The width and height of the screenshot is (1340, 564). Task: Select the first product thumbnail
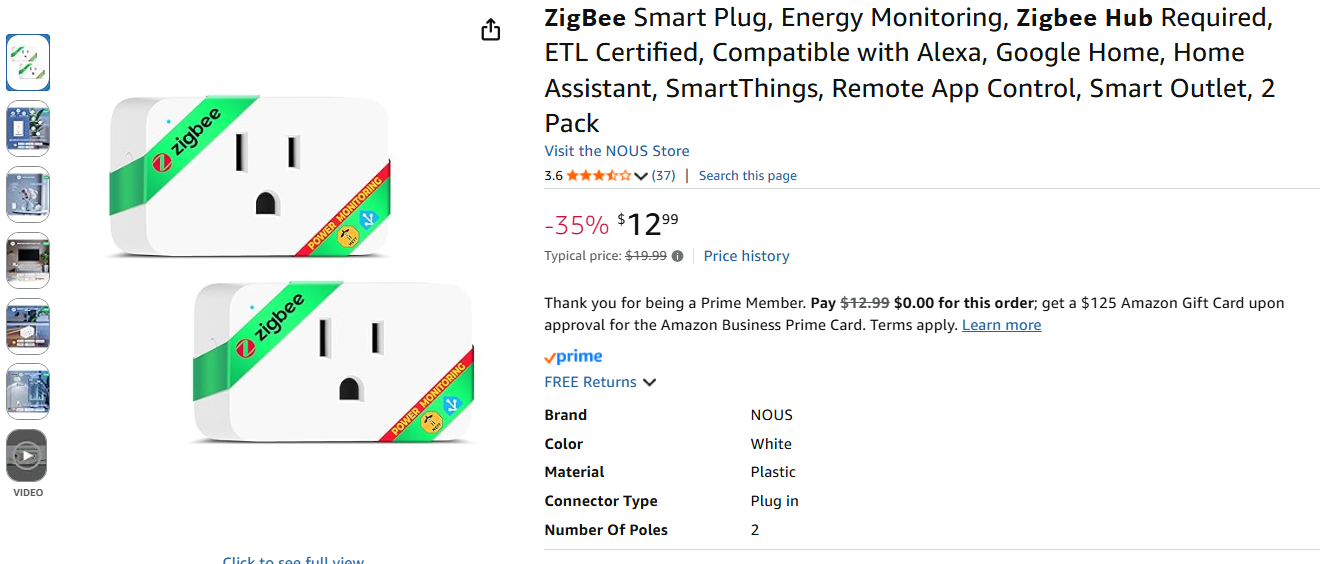click(28, 63)
